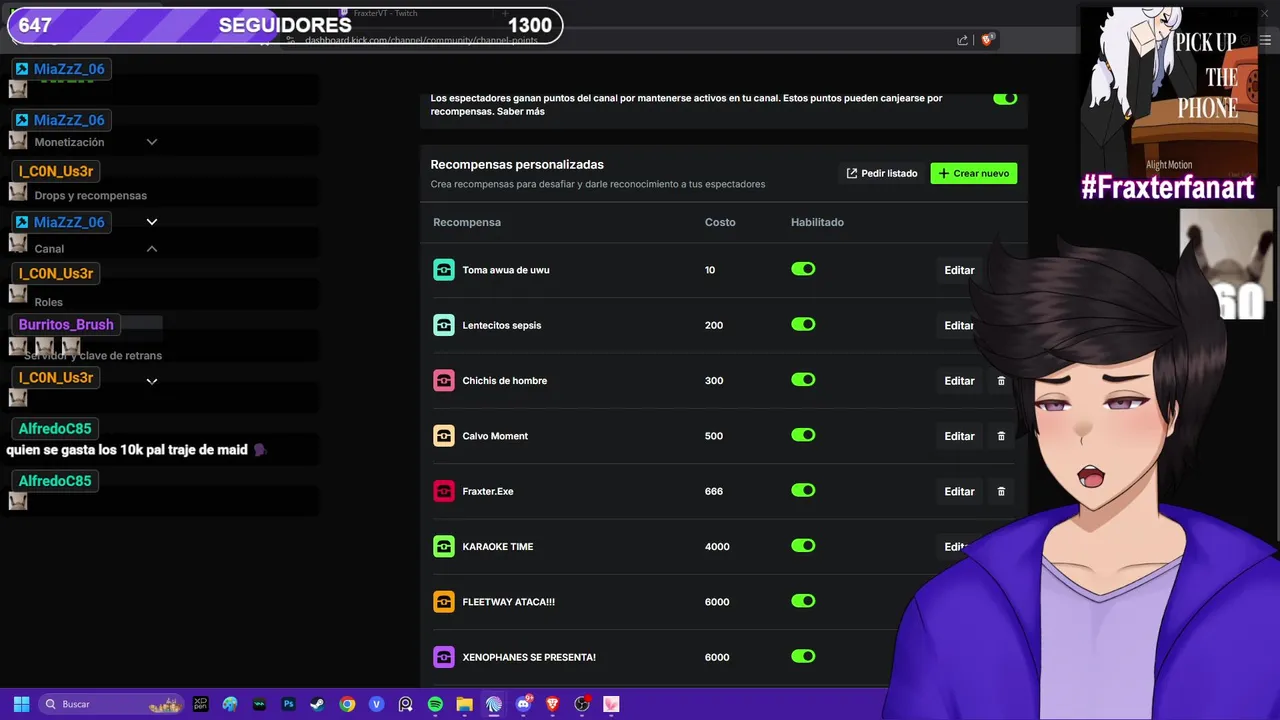Edit the Chichis de hombre reward
This screenshot has height=720, width=1280.
point(959,381)
